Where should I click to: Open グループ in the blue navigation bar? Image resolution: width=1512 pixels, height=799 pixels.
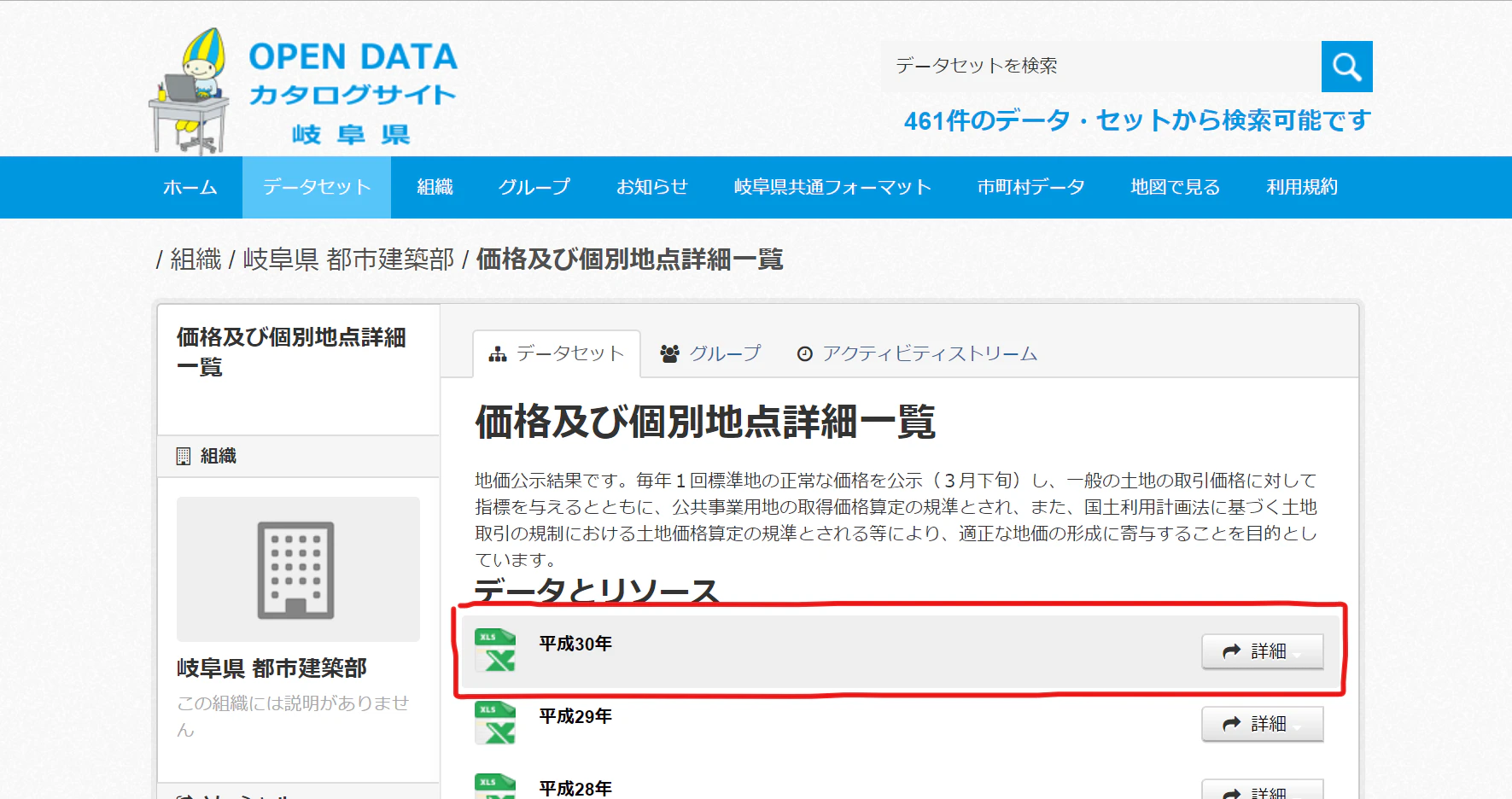(x=534, y=187)
